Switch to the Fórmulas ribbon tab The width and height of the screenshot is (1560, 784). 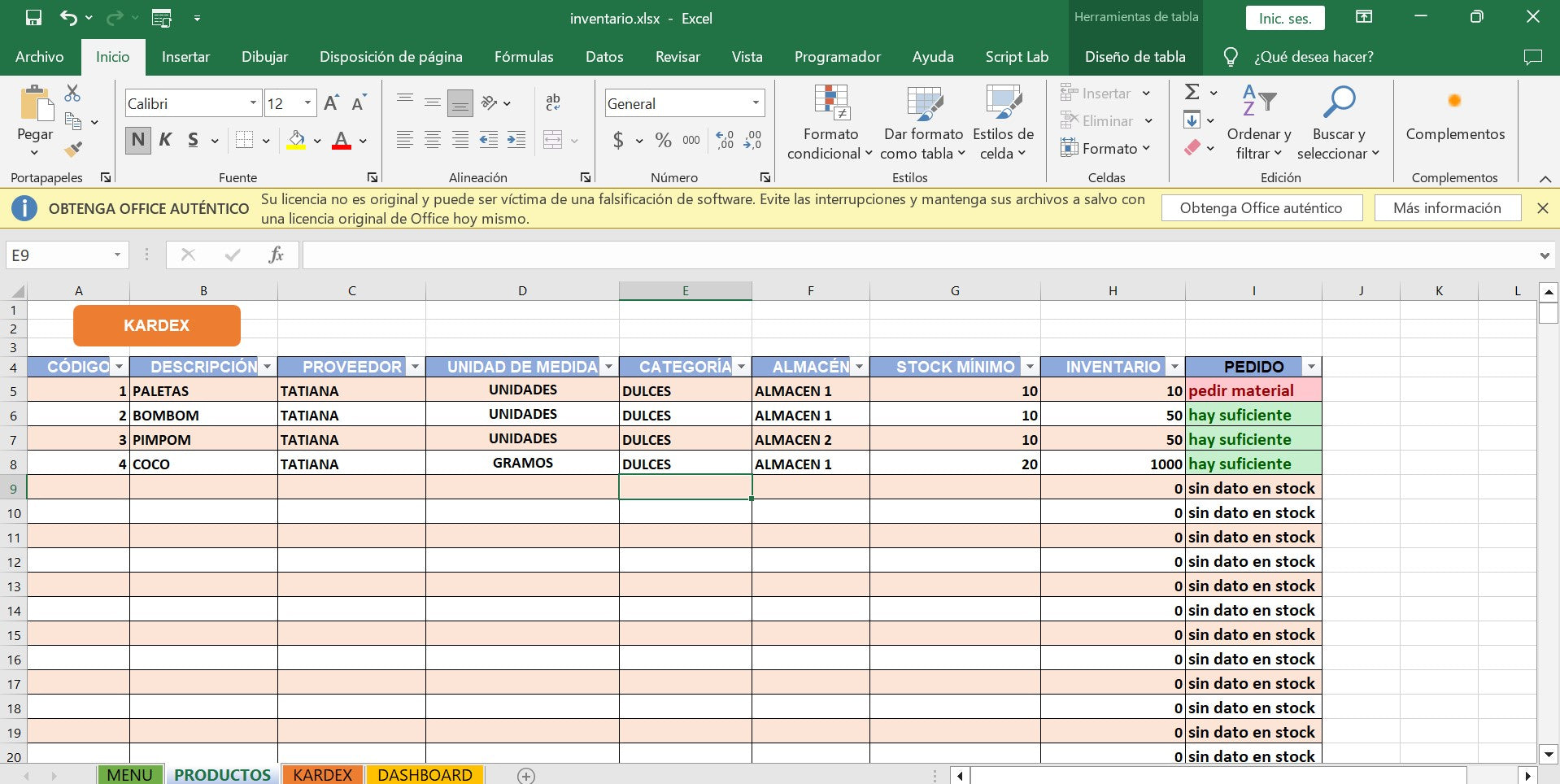click(x=524, y=57)
